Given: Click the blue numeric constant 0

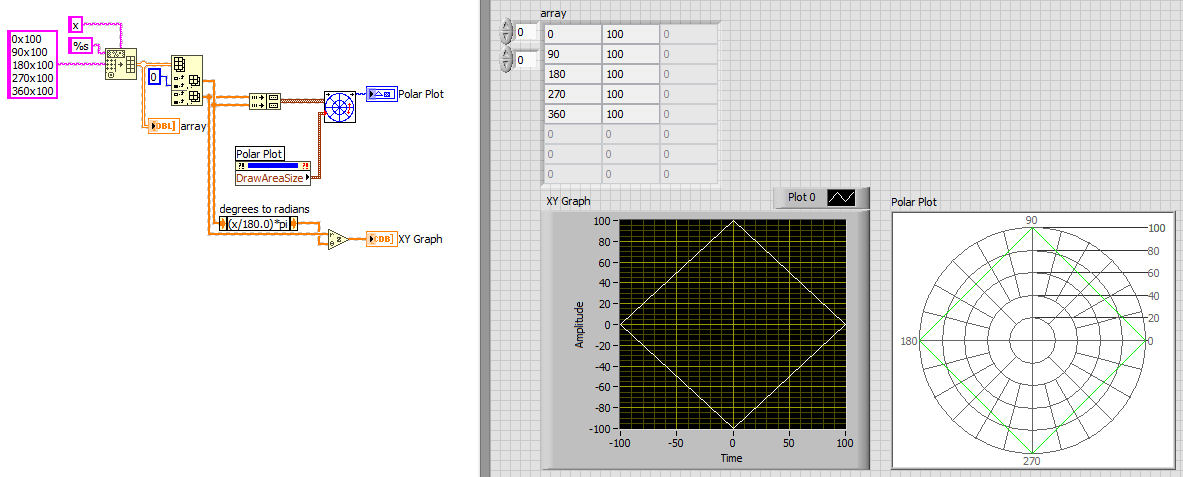Looking at the screenshot, I should tap(154, 76).
